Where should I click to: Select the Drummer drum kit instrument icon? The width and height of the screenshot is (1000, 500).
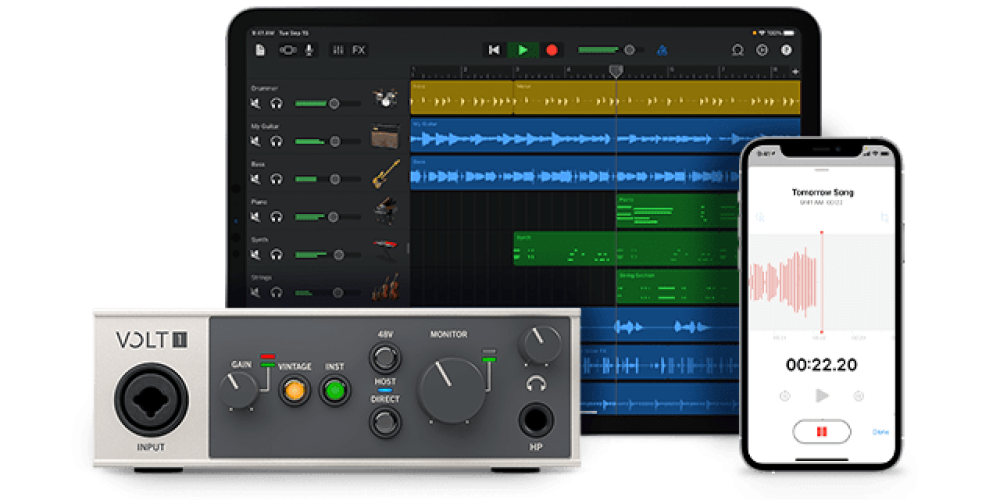click(385, 99)
